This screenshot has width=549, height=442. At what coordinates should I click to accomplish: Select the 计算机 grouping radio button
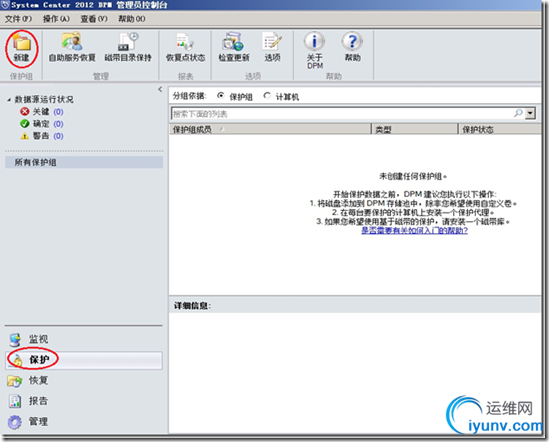(x=267, y=96)
